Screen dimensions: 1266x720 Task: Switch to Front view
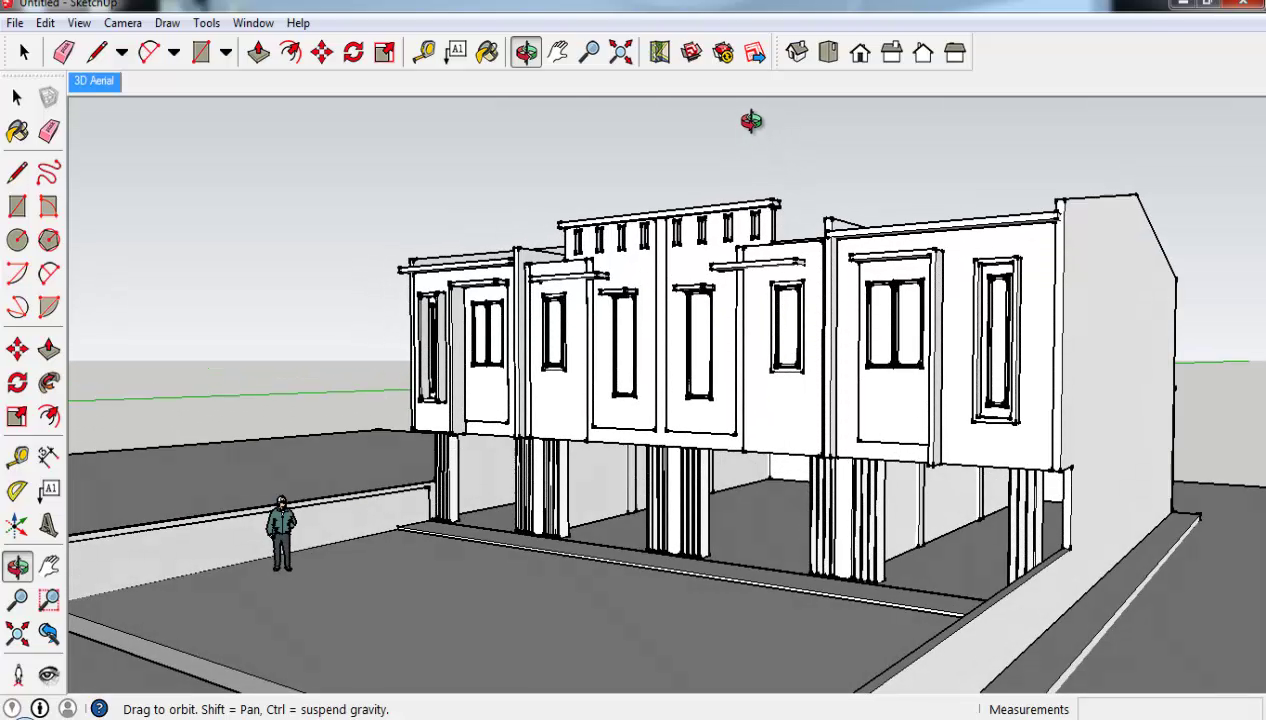860,52
